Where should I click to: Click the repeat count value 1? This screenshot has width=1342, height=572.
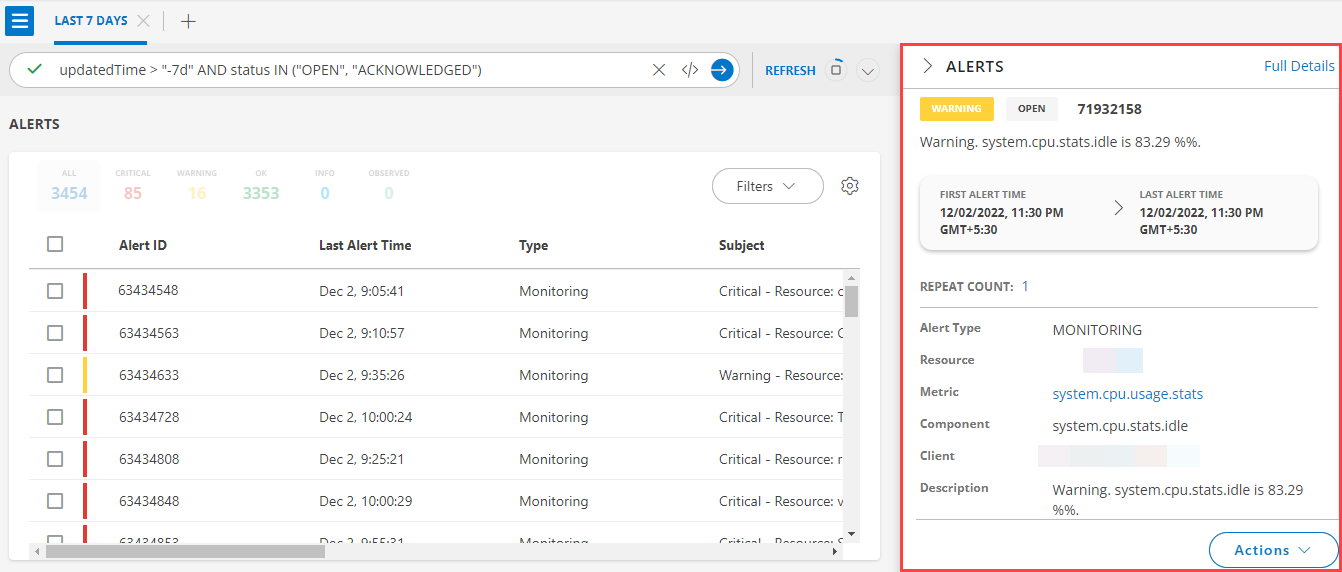point(1025,286)
